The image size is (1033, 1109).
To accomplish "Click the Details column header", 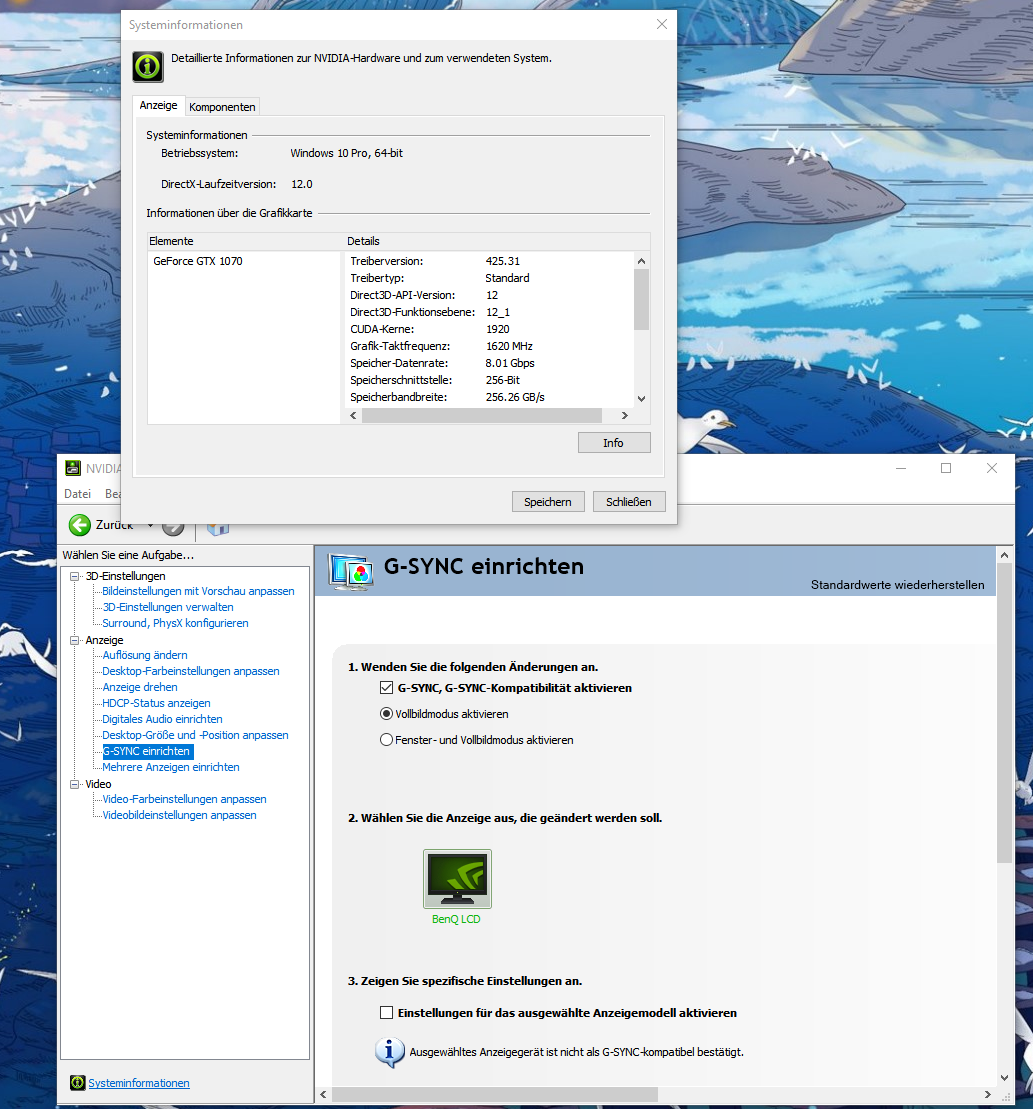I will [x=497, y=241].
